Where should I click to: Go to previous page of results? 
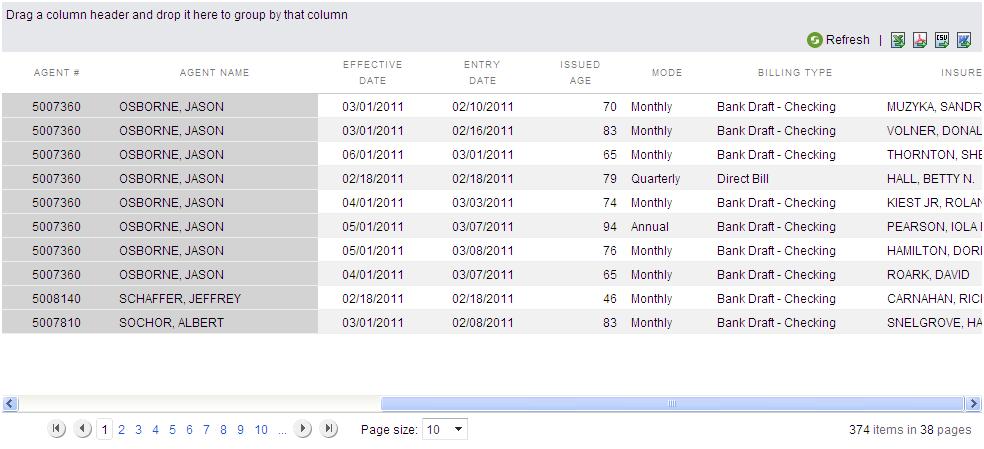83,429
